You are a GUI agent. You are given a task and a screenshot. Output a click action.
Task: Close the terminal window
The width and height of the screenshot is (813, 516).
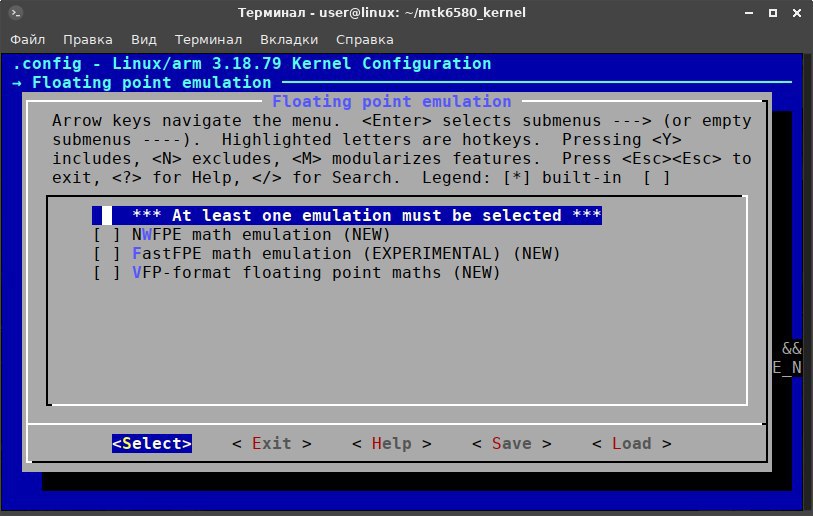[797, 13]
